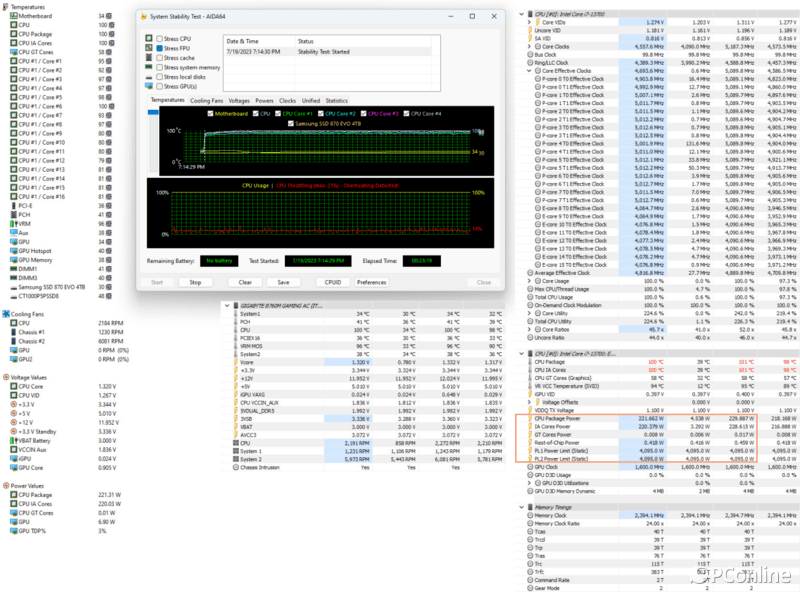Enable the Stress cache checkbox
Viewport: 800px width, 592px height.
point(160,58)
